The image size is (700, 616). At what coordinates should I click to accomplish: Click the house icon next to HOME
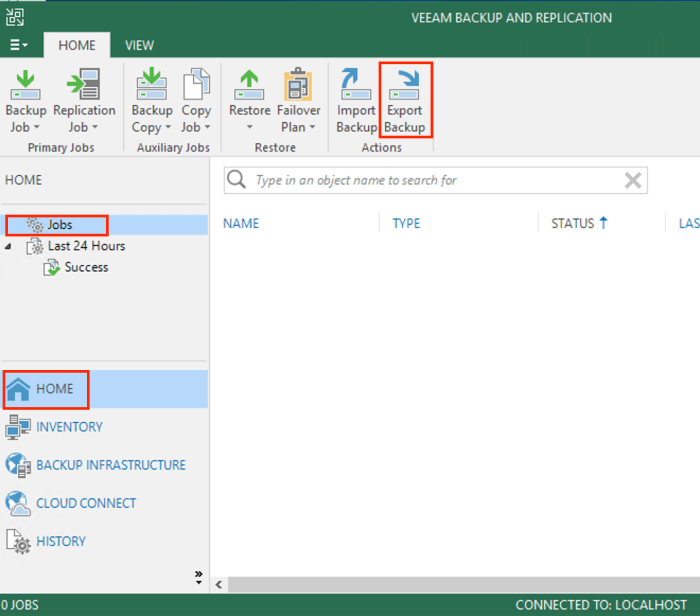point(18,389)
